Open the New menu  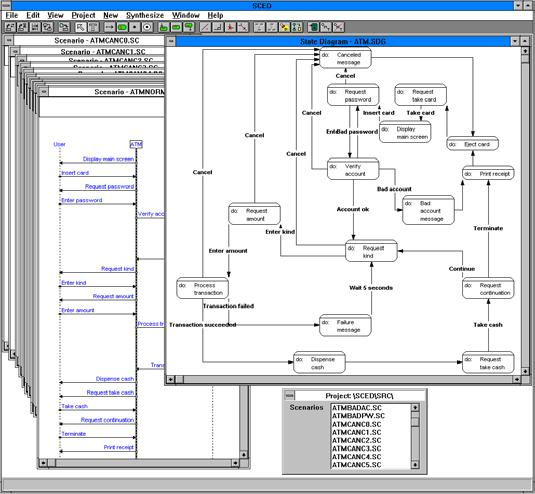[x=111, y=15]
